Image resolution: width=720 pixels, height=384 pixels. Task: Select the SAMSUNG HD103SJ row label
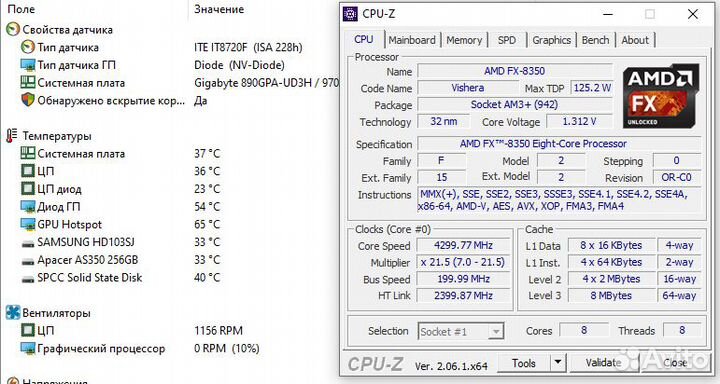86,242
